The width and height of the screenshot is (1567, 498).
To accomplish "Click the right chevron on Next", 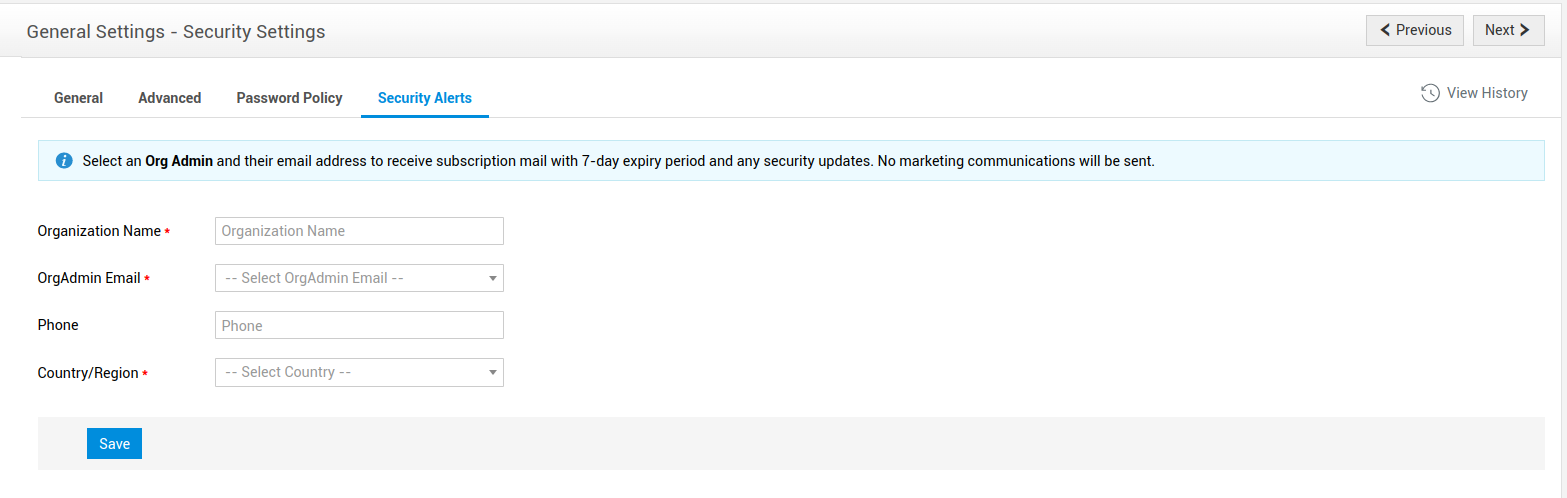I will click(1525, 30).
